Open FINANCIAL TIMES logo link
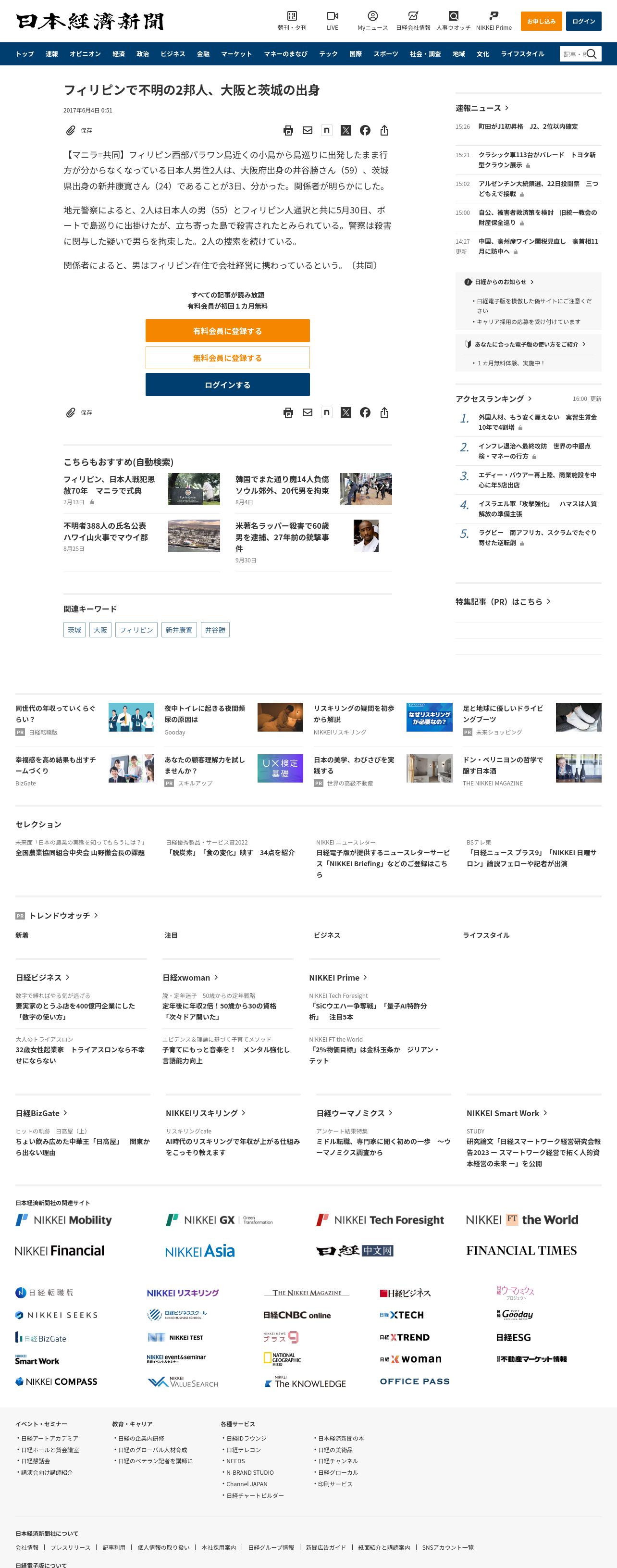Image resolution: width=617 pixels, height=1568 pixels. click(521, 1251)
